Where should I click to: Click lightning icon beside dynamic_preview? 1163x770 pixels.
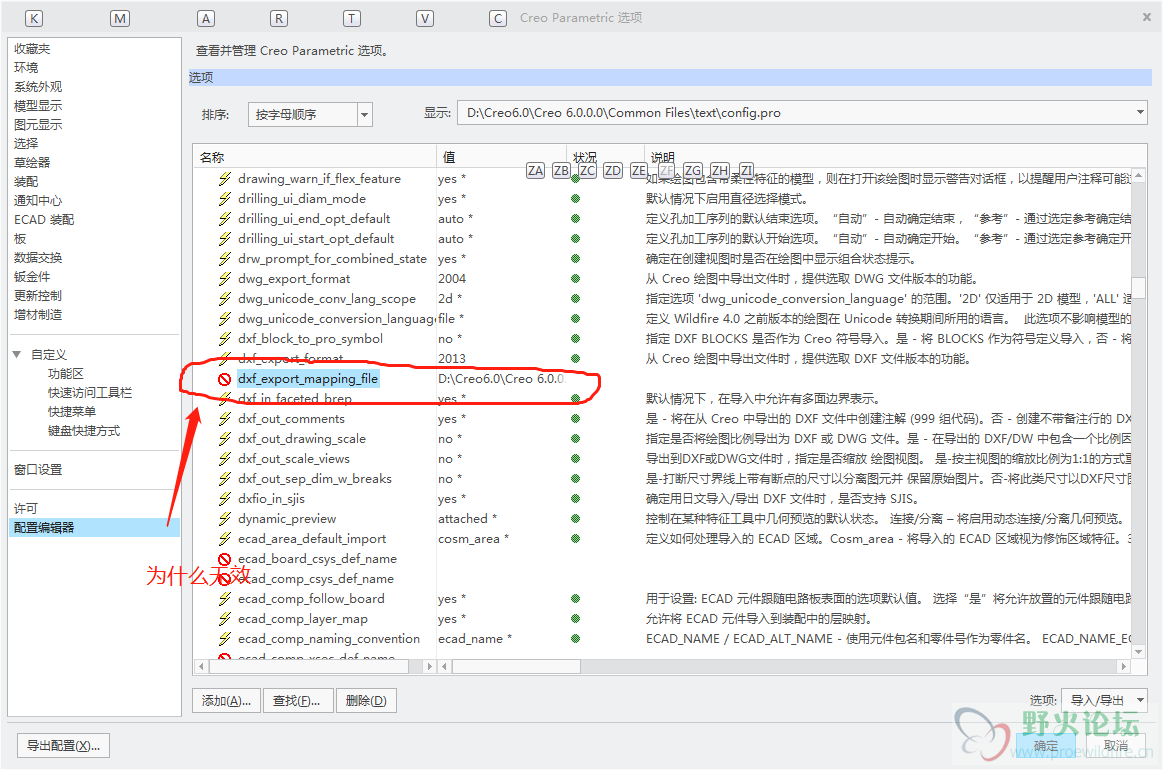click(x=225, y=519)
